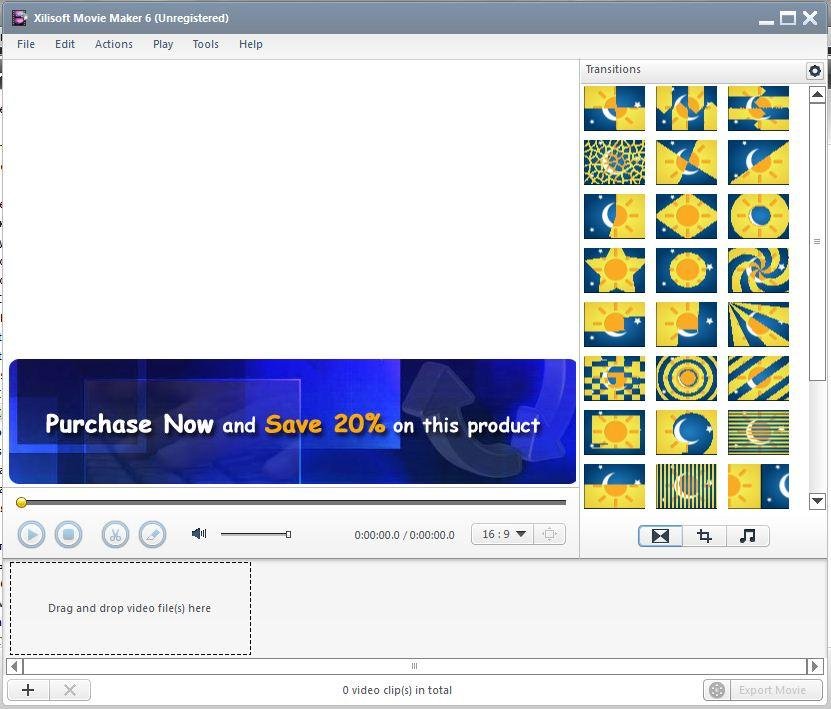Select the star-shaped transition thumbnail
The image size is (831, 709).
point(614,270)
